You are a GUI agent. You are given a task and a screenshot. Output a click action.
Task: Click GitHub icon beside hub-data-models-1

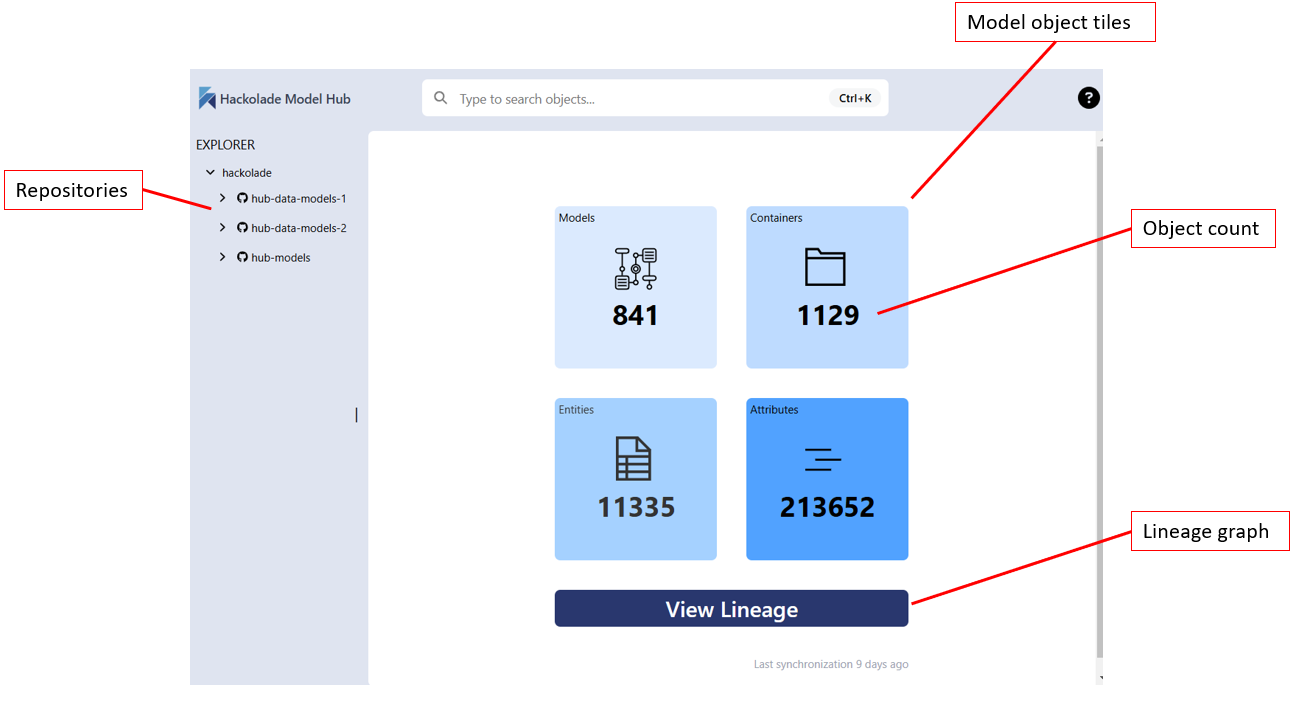pos(242,199)
